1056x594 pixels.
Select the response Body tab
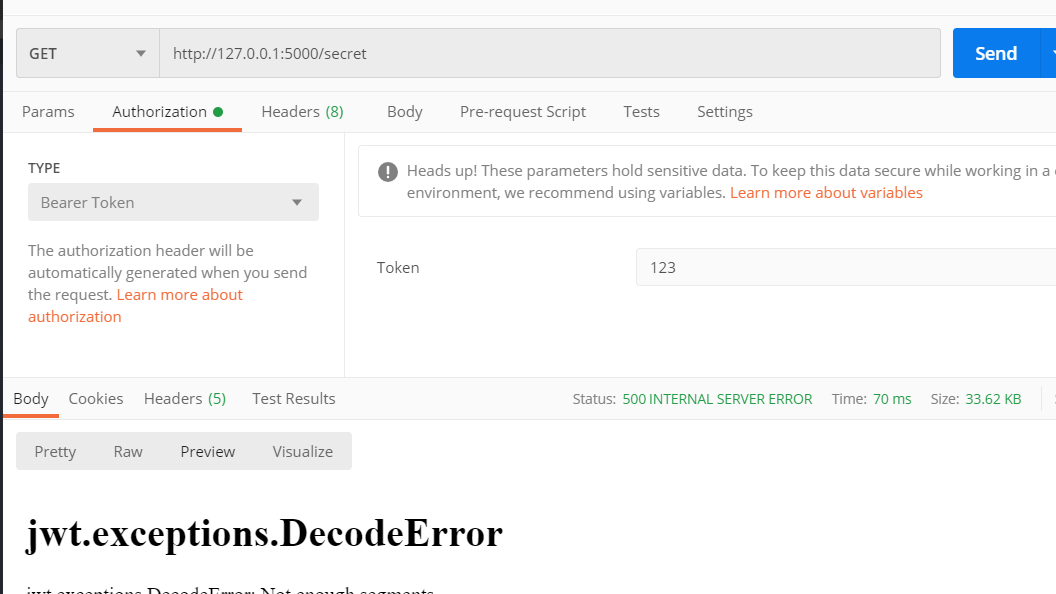[31, 399]
